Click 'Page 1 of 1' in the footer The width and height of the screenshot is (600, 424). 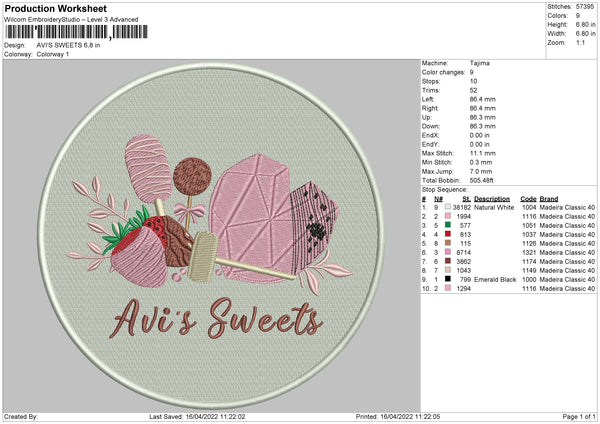579,416
